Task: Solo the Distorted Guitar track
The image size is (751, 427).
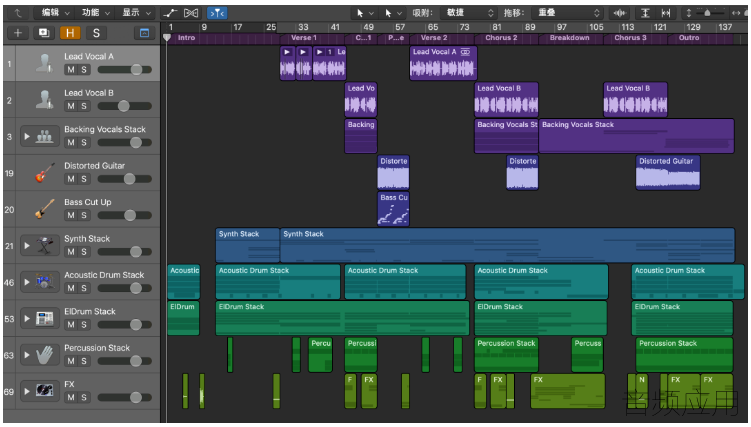Action: pos(84,179)
